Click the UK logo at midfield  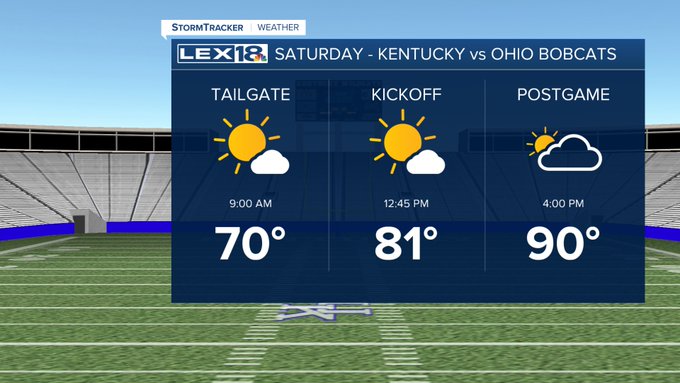pyautogui.click(x=324, y=312)
